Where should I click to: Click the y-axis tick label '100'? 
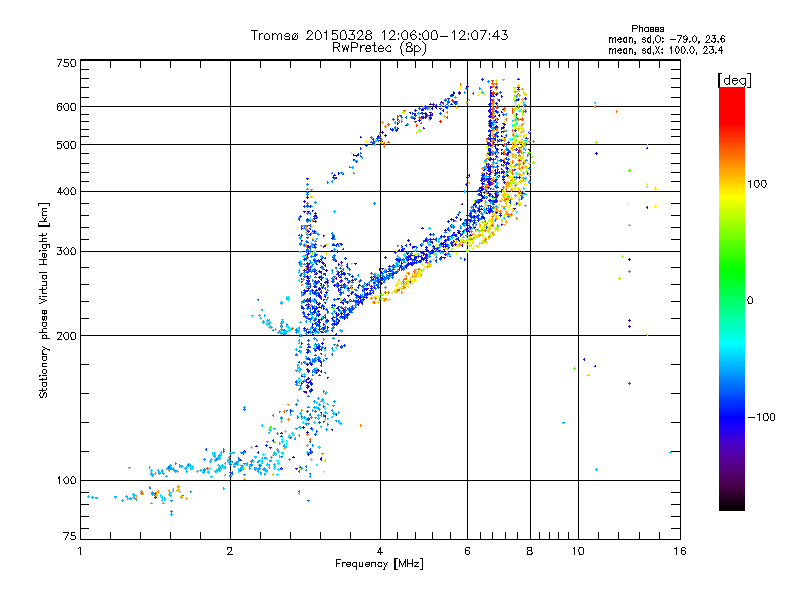click(67, 481)
